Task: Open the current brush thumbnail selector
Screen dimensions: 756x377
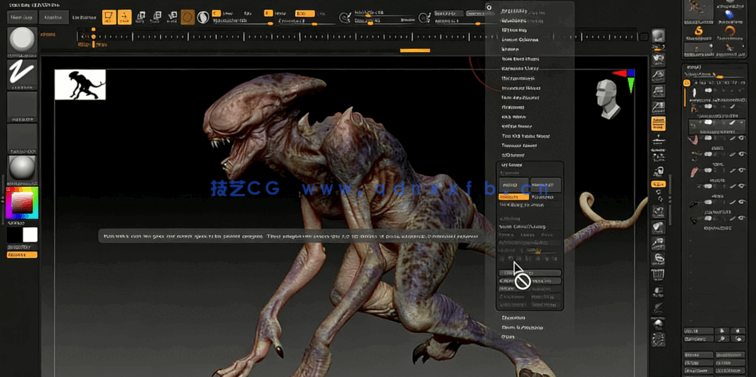Action: pos(22,41)
